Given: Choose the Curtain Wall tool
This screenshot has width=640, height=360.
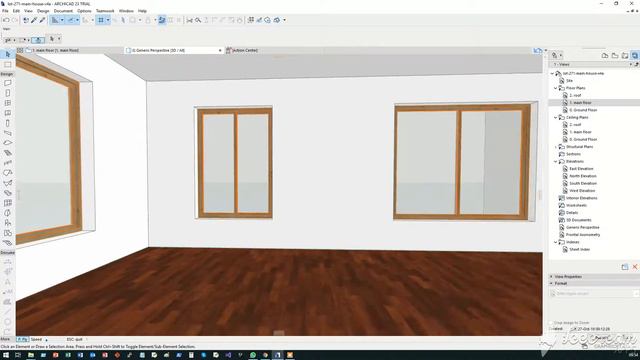Looking at the screenshot, I should tap(8, 203).
